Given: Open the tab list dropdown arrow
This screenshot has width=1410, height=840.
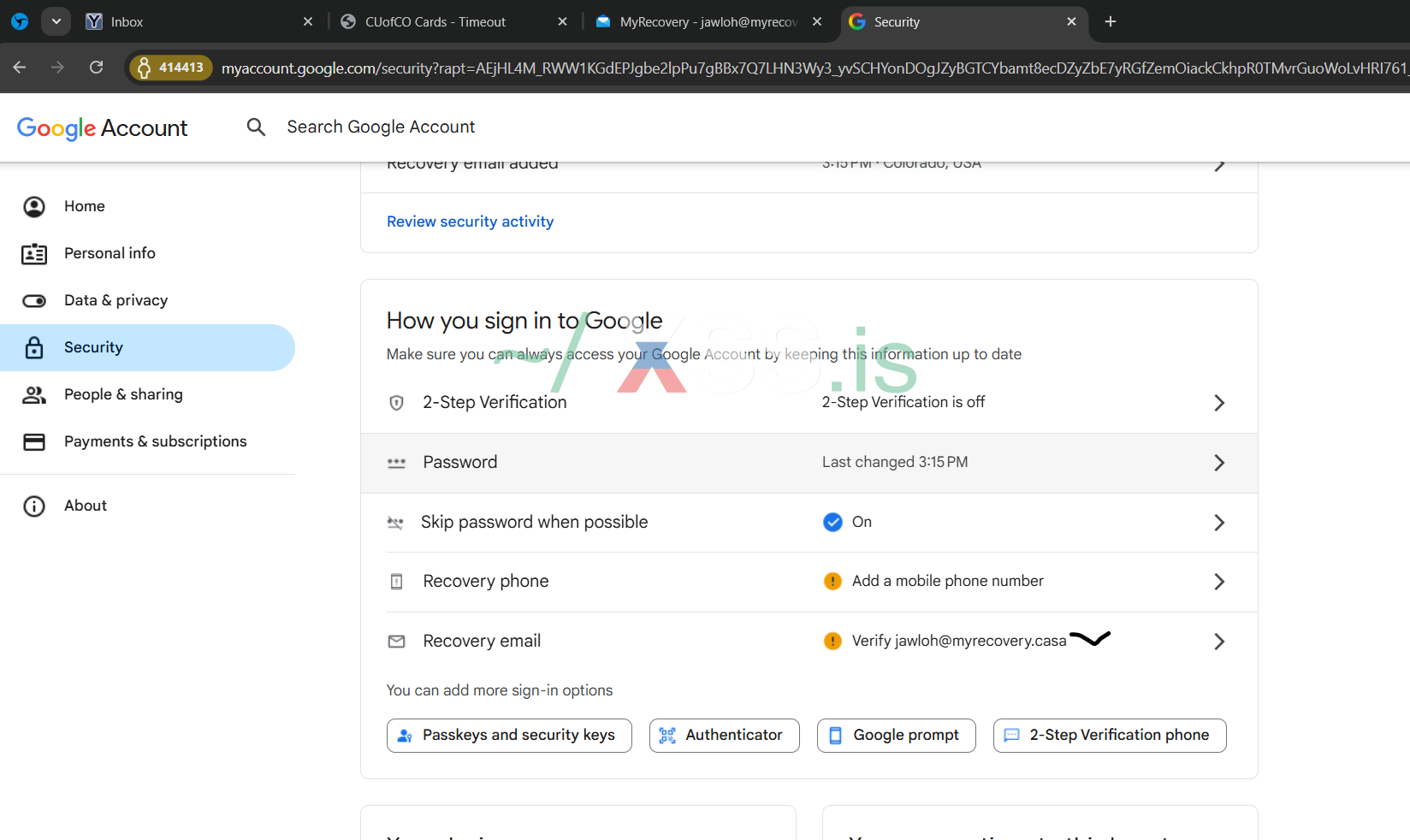Looking at the screenshot, I should [x=56, y=21].
